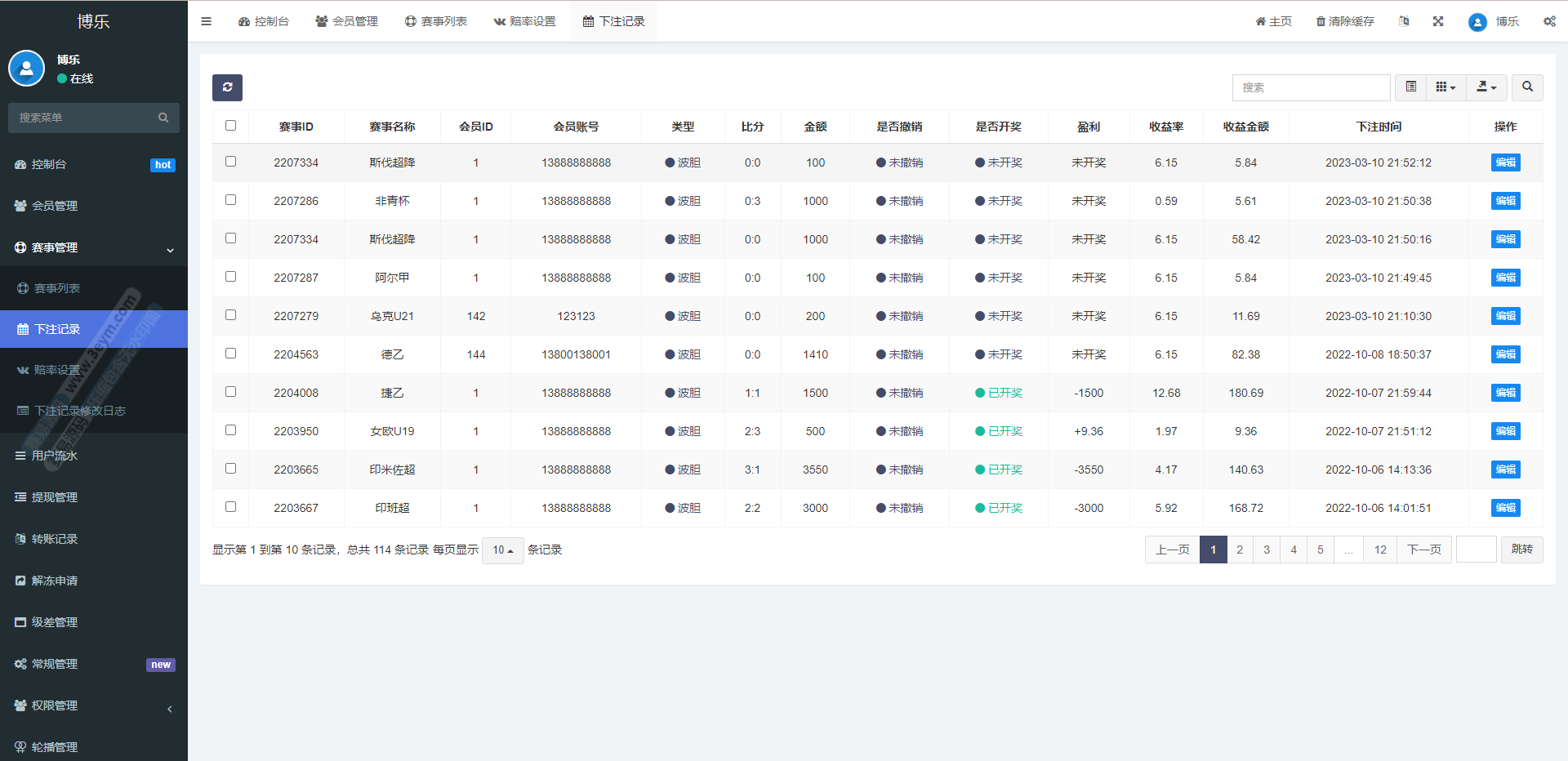Toggle card view icon in table toolbar

[x=1410, y=87]
